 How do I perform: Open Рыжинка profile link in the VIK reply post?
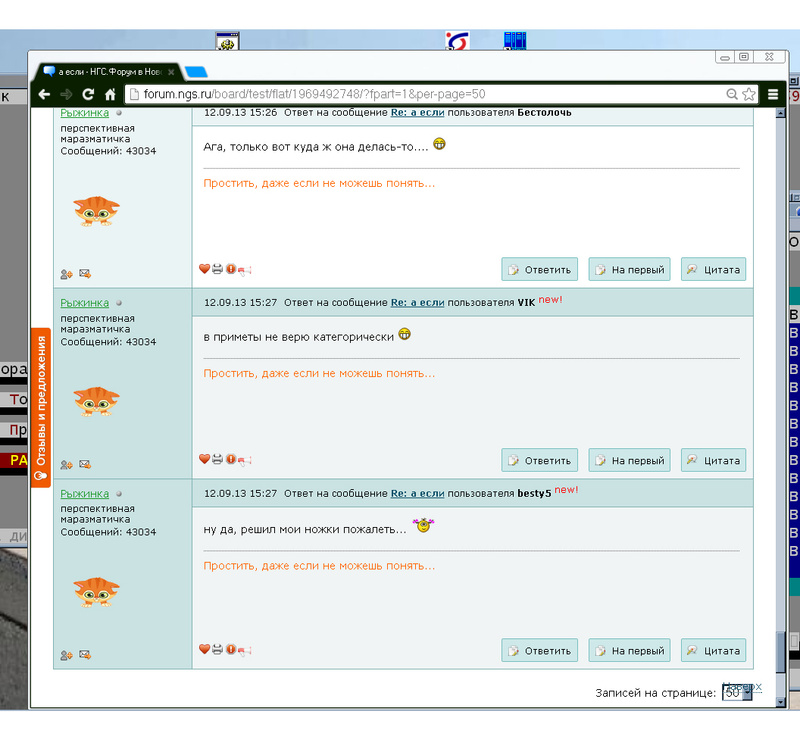pyautogui.click(x=85, y=303)
